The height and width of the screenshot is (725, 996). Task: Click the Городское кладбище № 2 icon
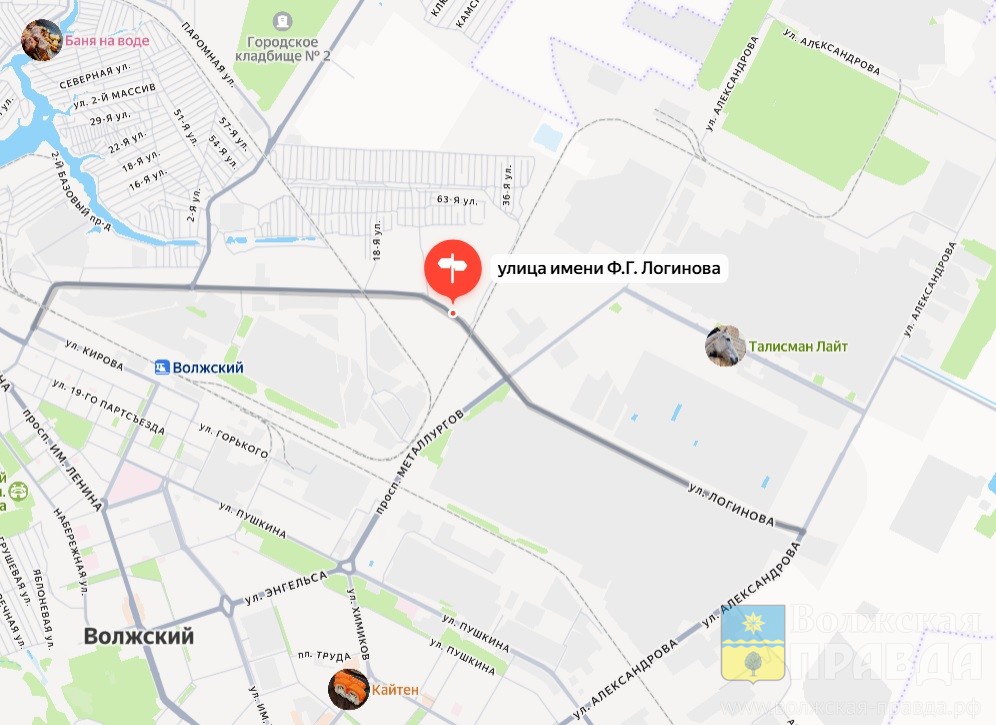pos(281,23)
